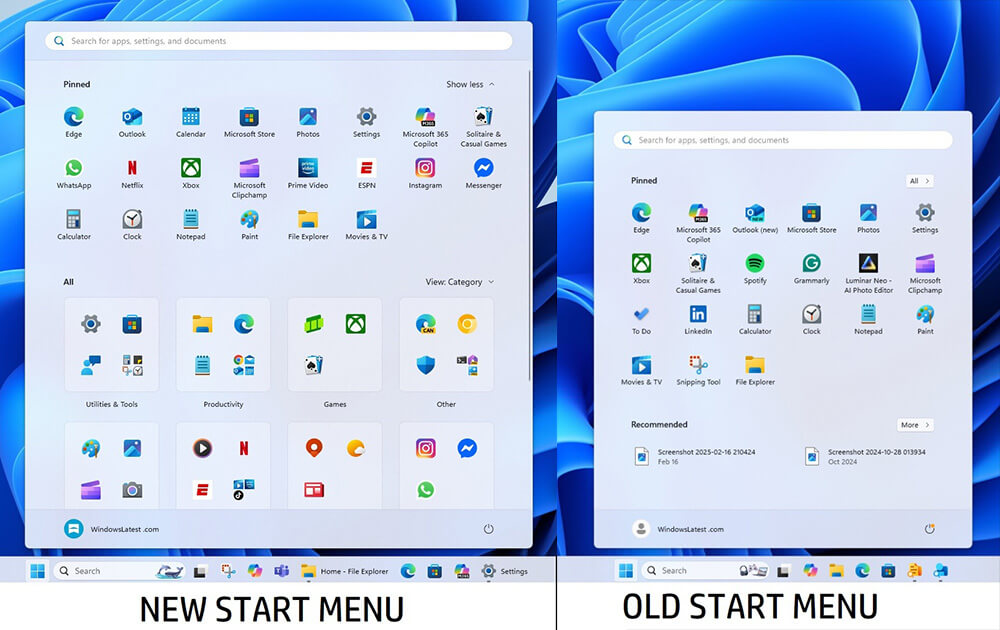Click the Search box in the left taskbar
Viewport: 1000px width, 630px height.
(121, 571)
